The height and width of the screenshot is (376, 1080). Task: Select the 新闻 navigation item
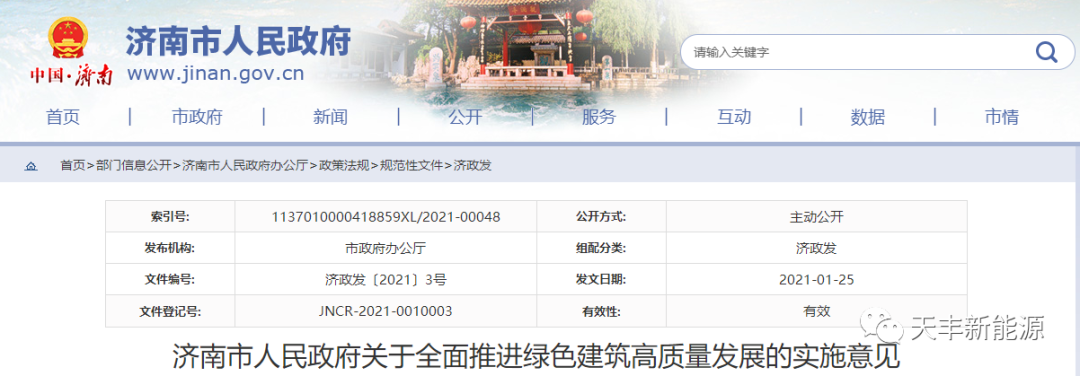(x=331, y=117)
